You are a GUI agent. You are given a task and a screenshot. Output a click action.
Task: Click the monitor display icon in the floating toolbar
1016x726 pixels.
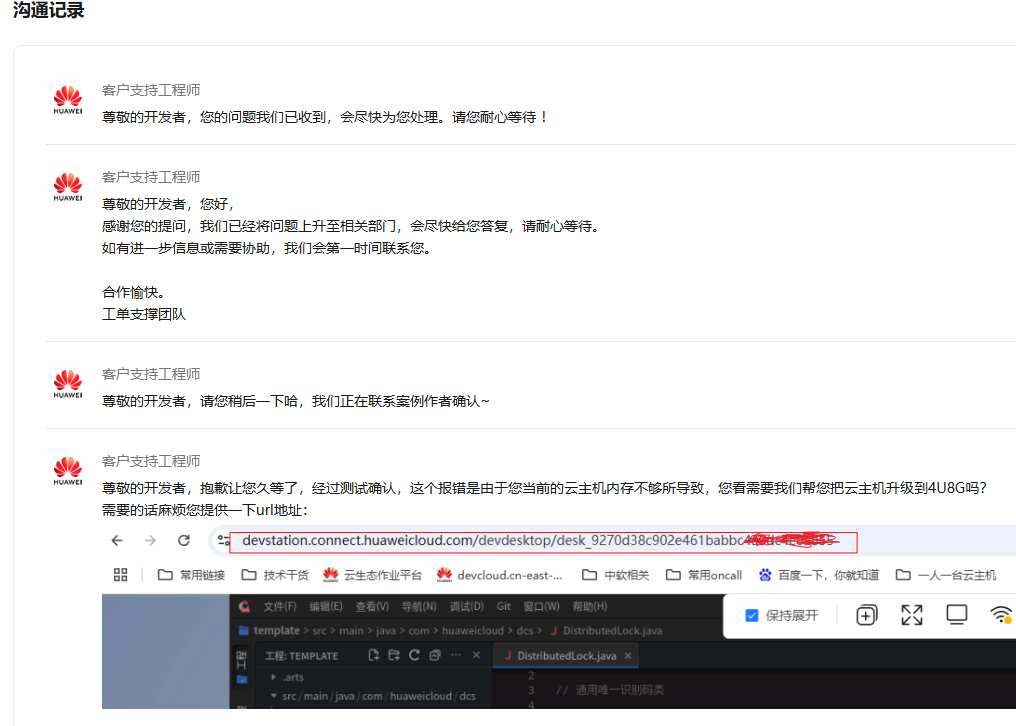[956, 615]
